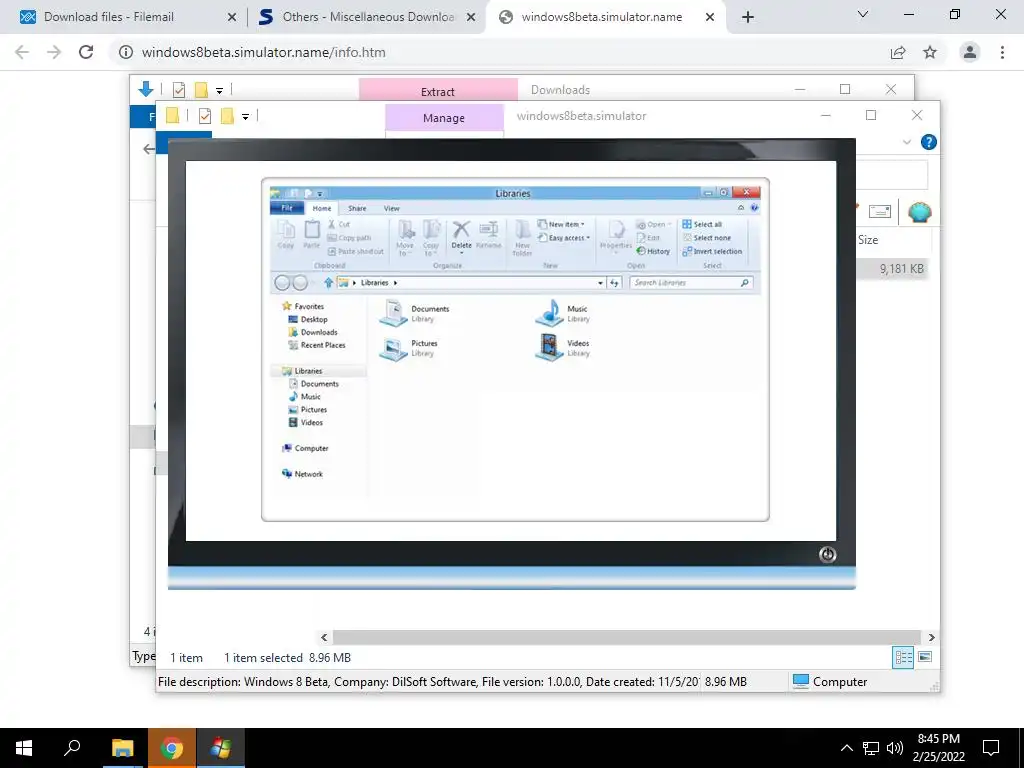Click Select all in the Select group
Image resolution: width=1024 pixels, height=768 pixels.
click(702, 224)
